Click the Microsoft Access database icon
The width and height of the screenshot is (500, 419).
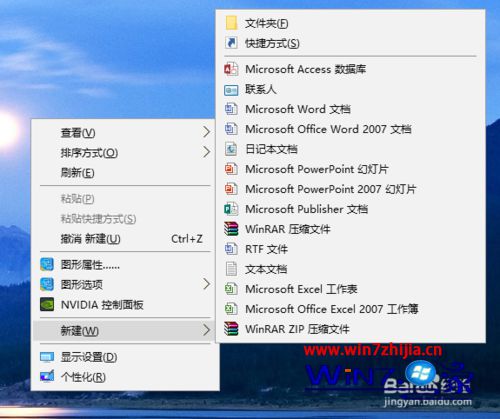[231, 69]
